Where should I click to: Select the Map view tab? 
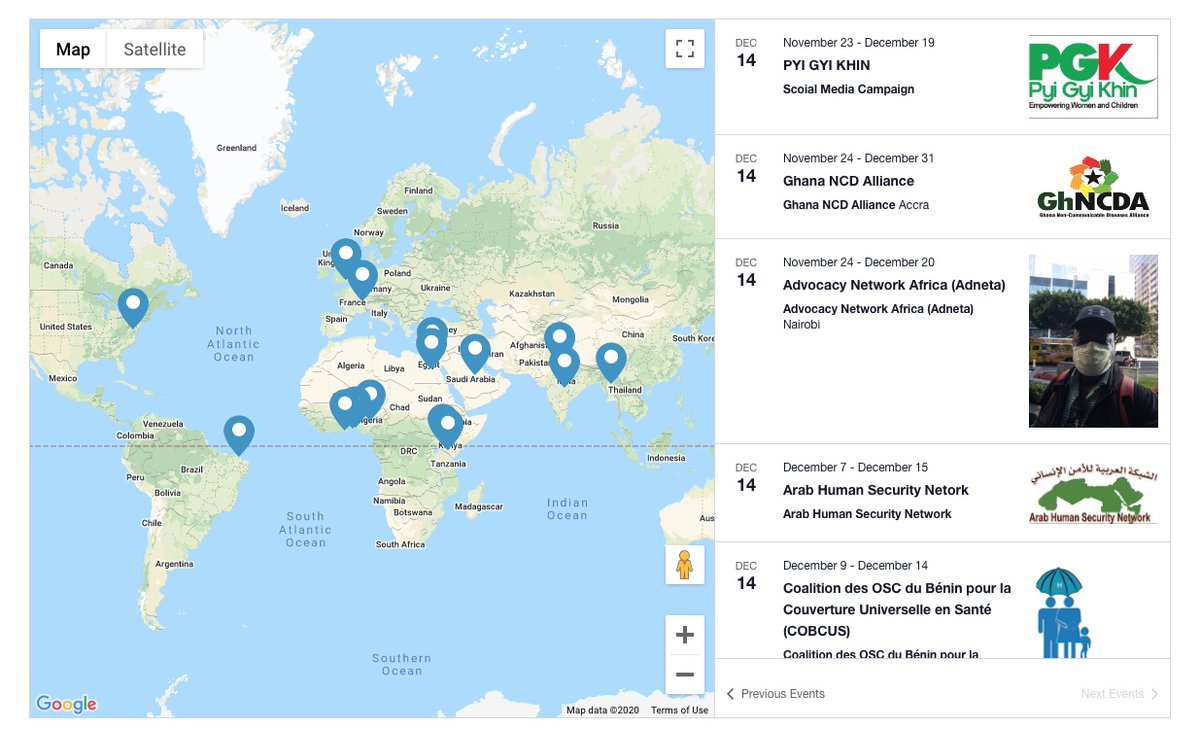click(x=73, y=49)
